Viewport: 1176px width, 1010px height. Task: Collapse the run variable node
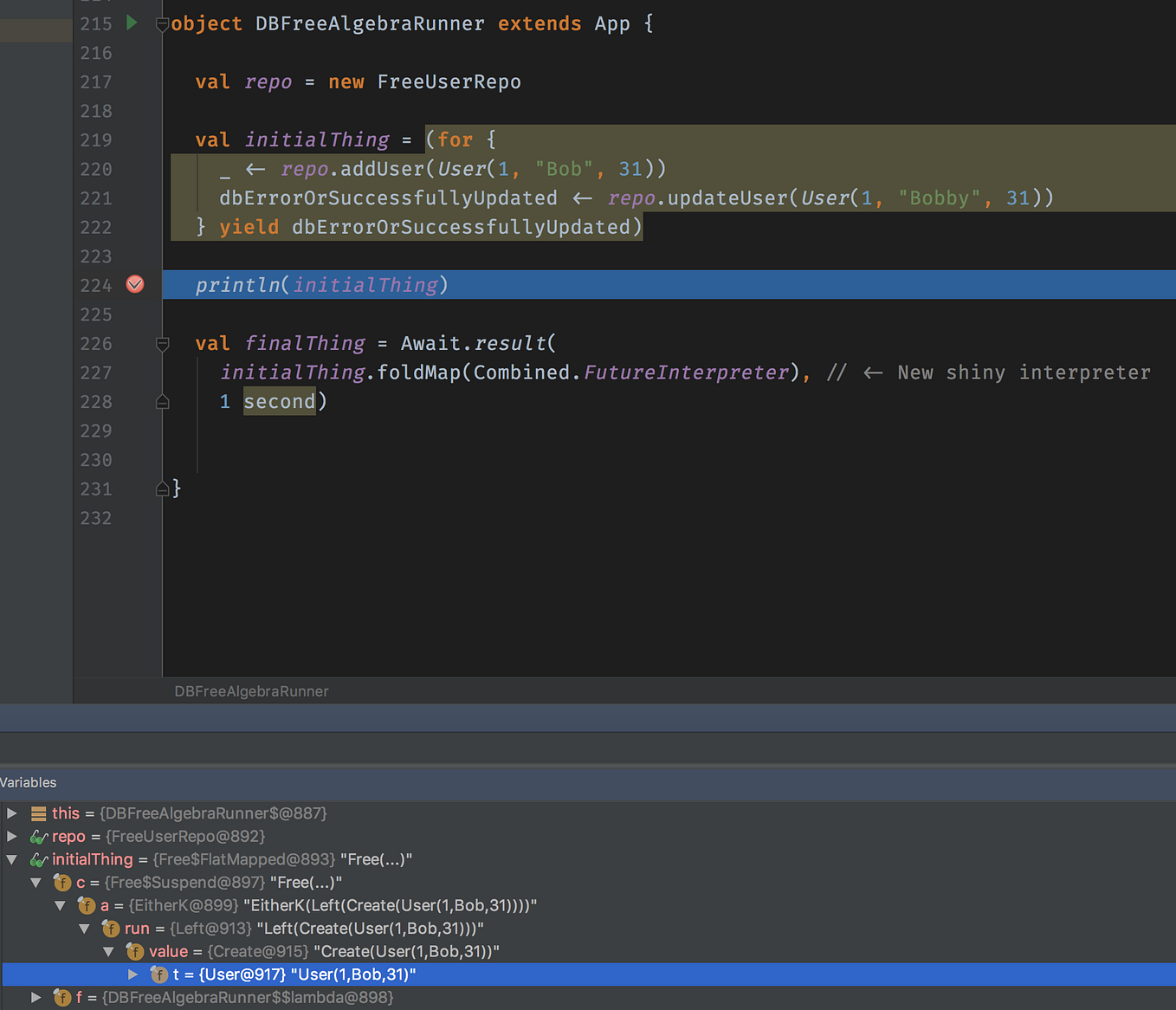point(84,928)
